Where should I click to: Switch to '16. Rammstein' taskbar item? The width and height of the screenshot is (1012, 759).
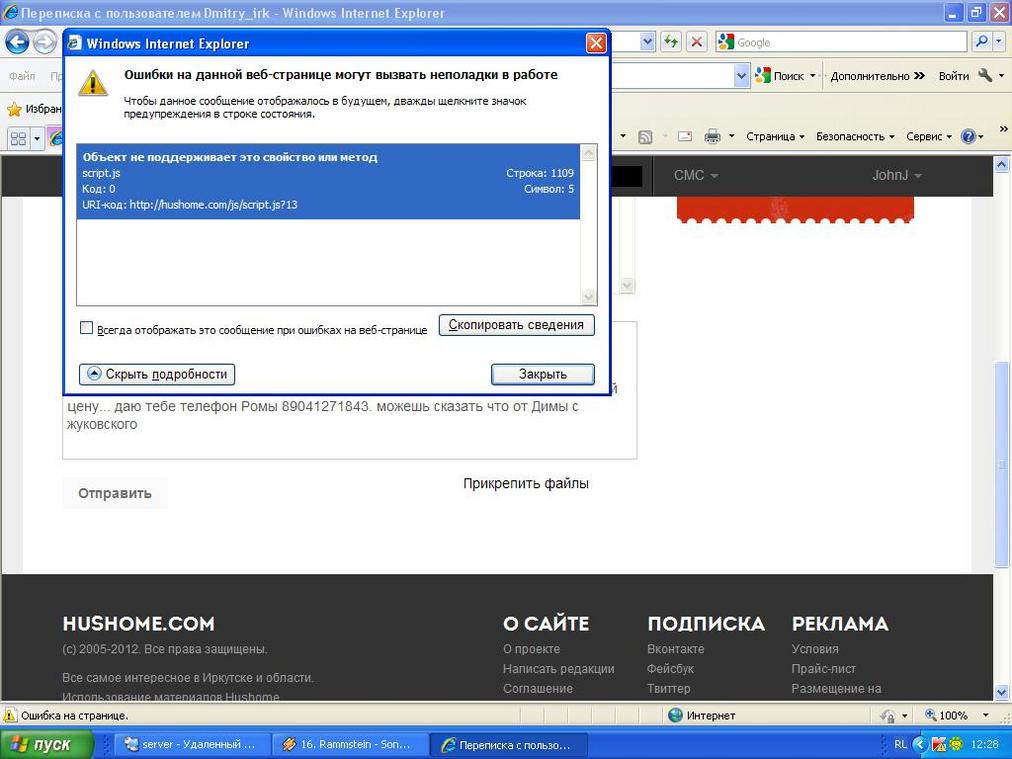pyautogui.click(x=350, y=744)
